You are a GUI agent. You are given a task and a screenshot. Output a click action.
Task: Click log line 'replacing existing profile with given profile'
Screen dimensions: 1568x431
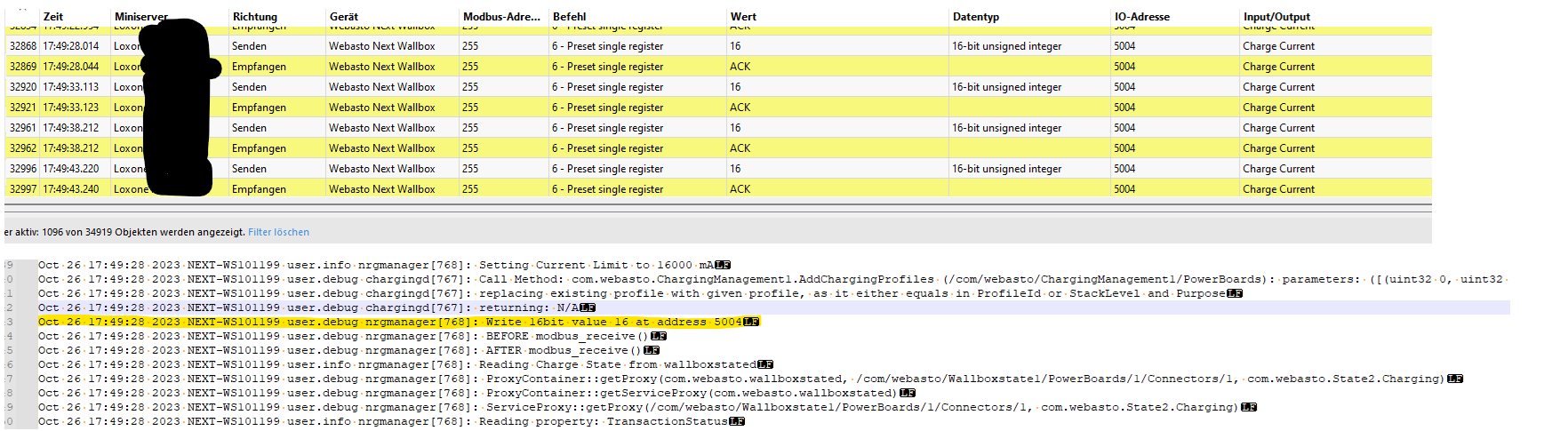pyautogui.click(x=640, y=293)
